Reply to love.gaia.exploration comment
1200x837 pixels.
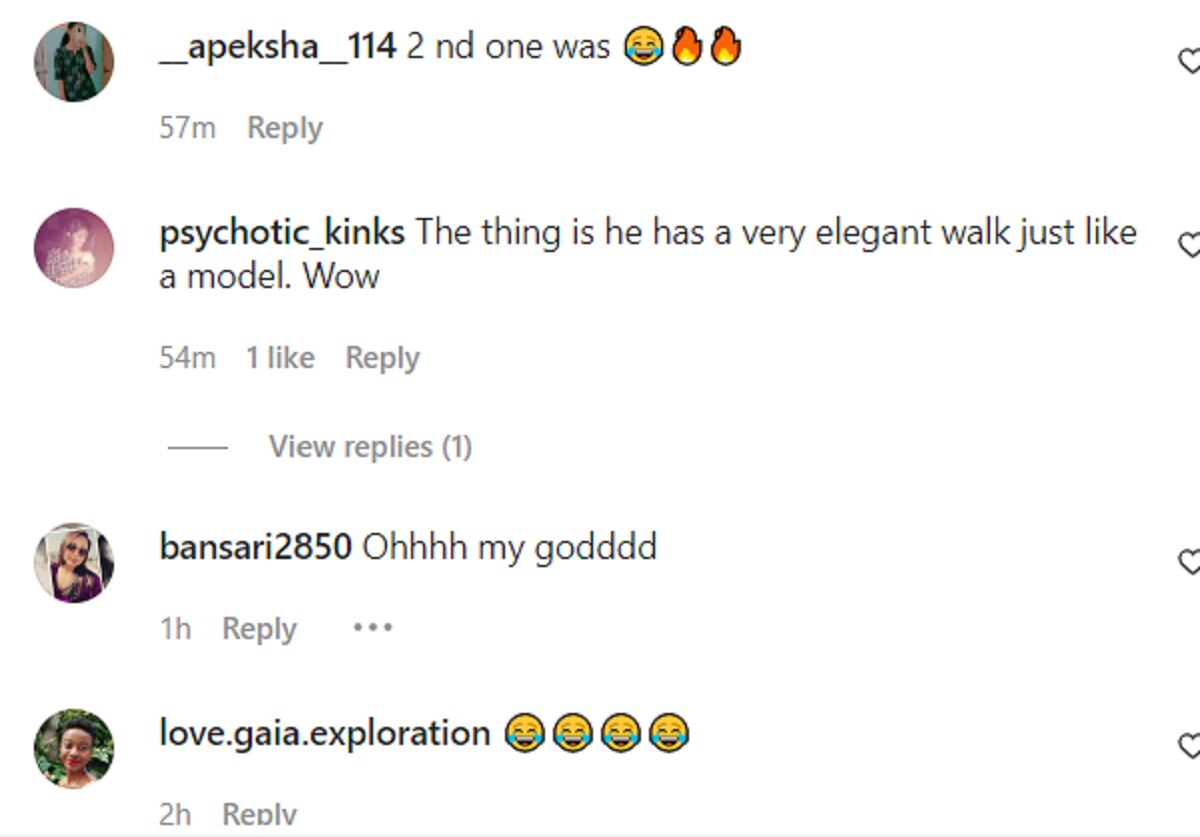pos(259,815)
